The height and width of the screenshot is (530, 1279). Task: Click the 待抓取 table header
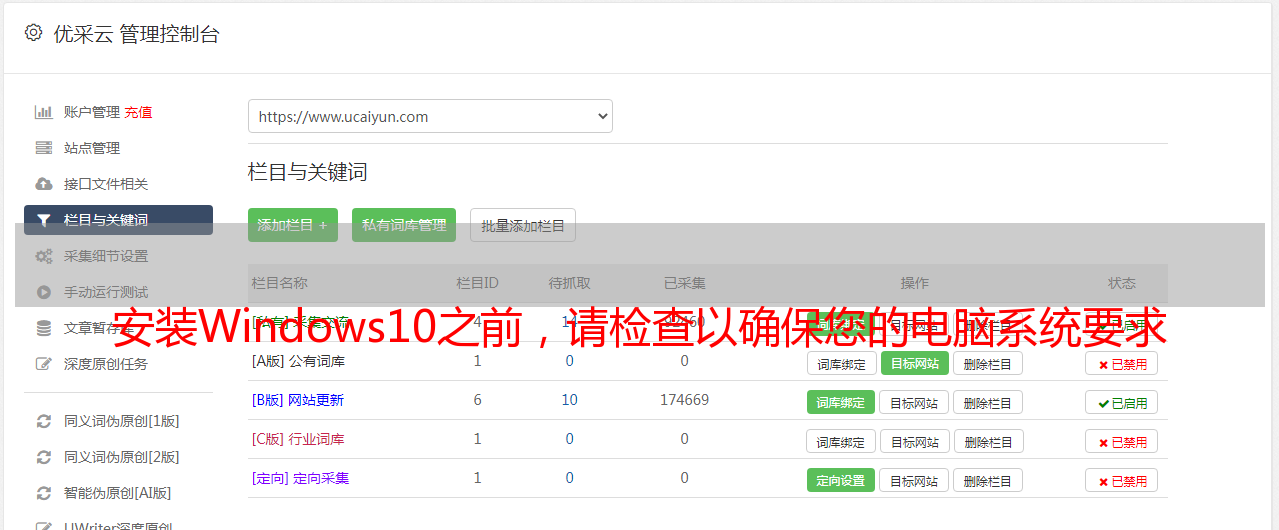570,283
